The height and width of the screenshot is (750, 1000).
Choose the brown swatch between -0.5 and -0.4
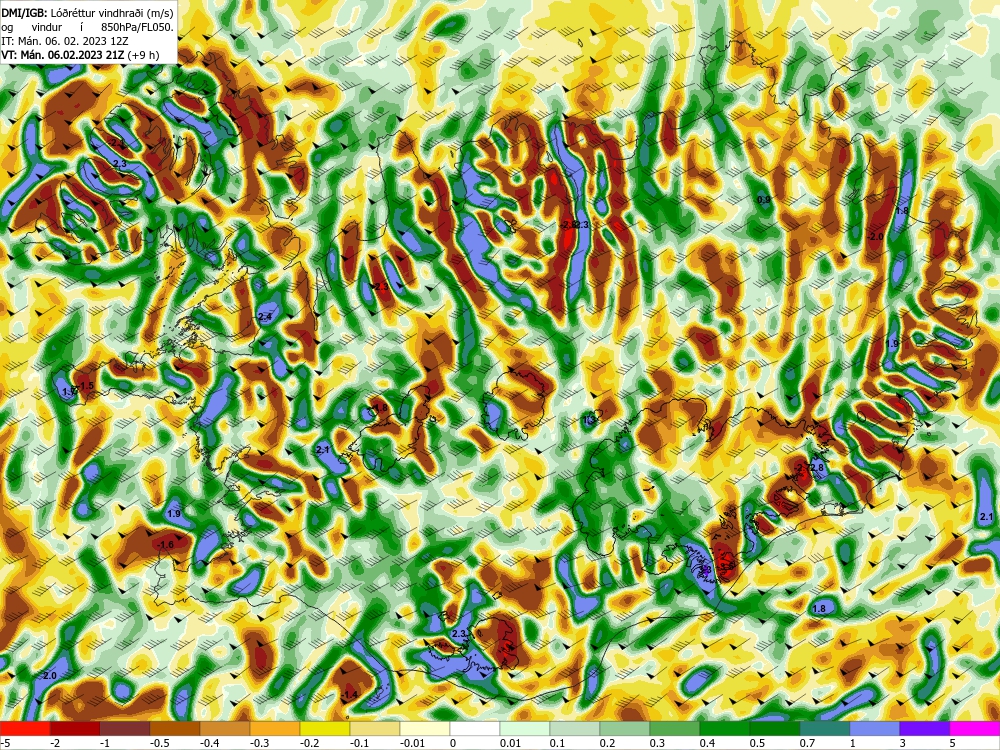pyautogui.click(x=175, y=728)
